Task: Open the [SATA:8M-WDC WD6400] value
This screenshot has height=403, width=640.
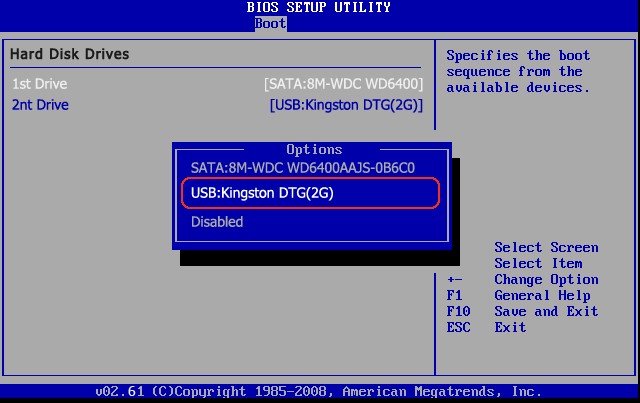Action: click(x=344, y=84)
